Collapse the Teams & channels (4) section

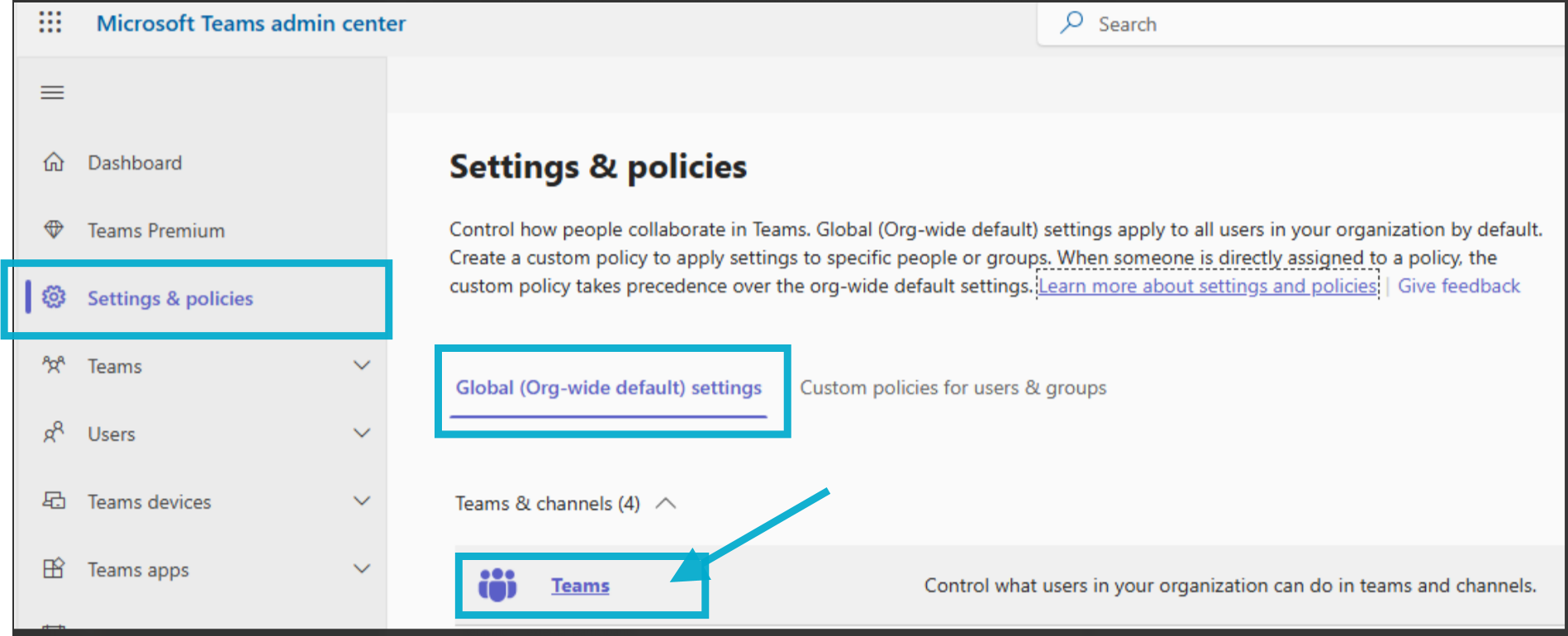pyautogui.click(x=666, y=503)
